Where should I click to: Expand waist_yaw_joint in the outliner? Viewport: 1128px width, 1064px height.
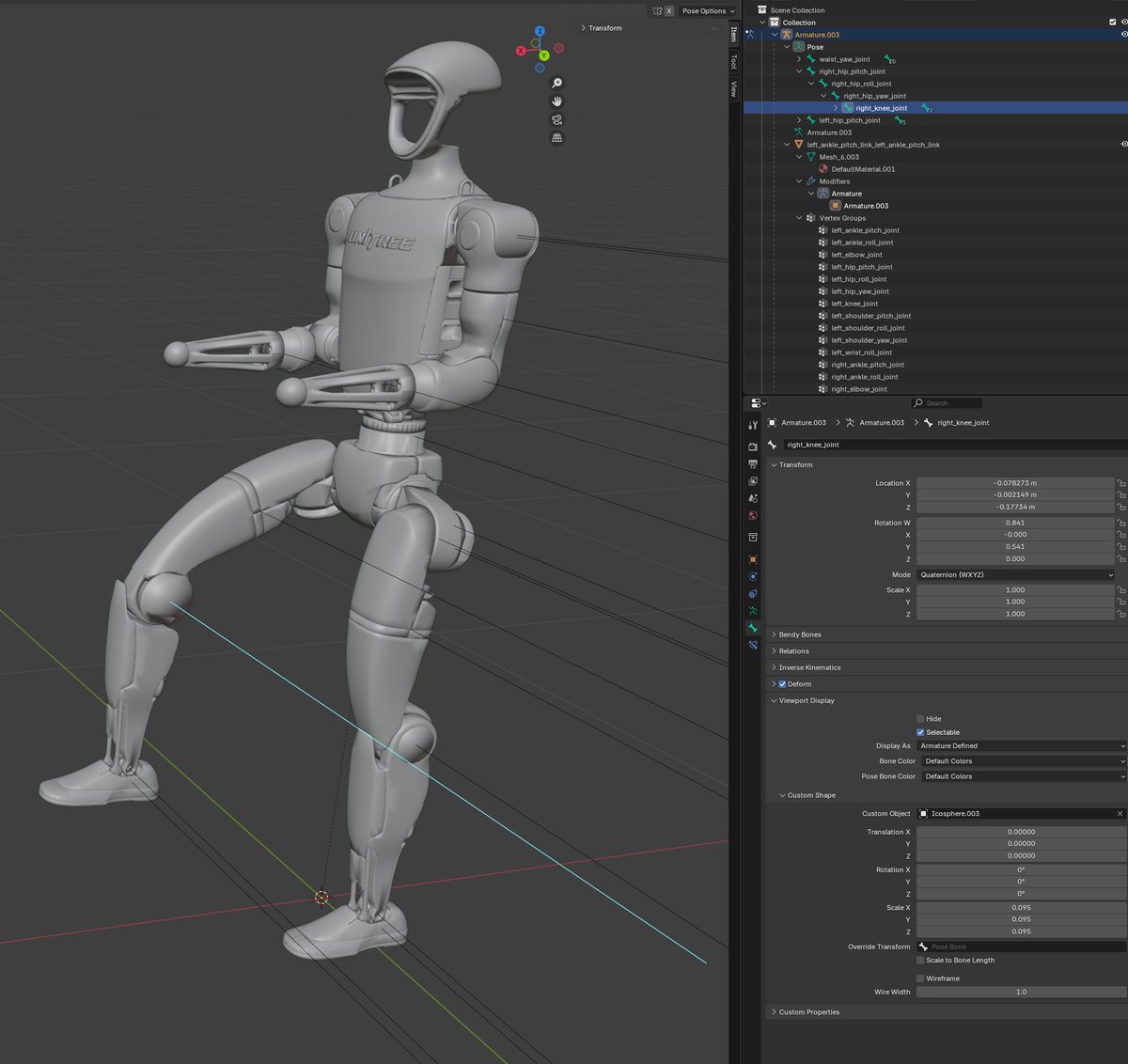[799, 59]
